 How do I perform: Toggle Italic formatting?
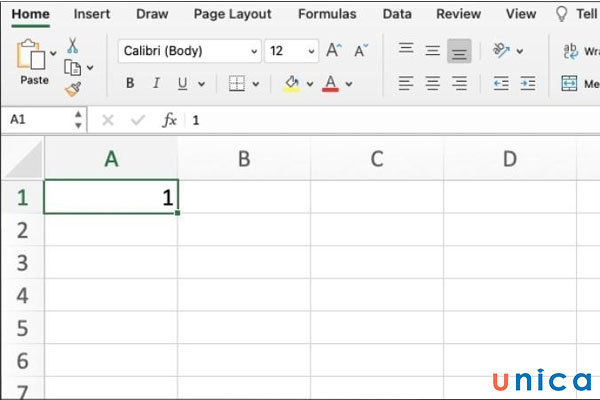point(155,84)
